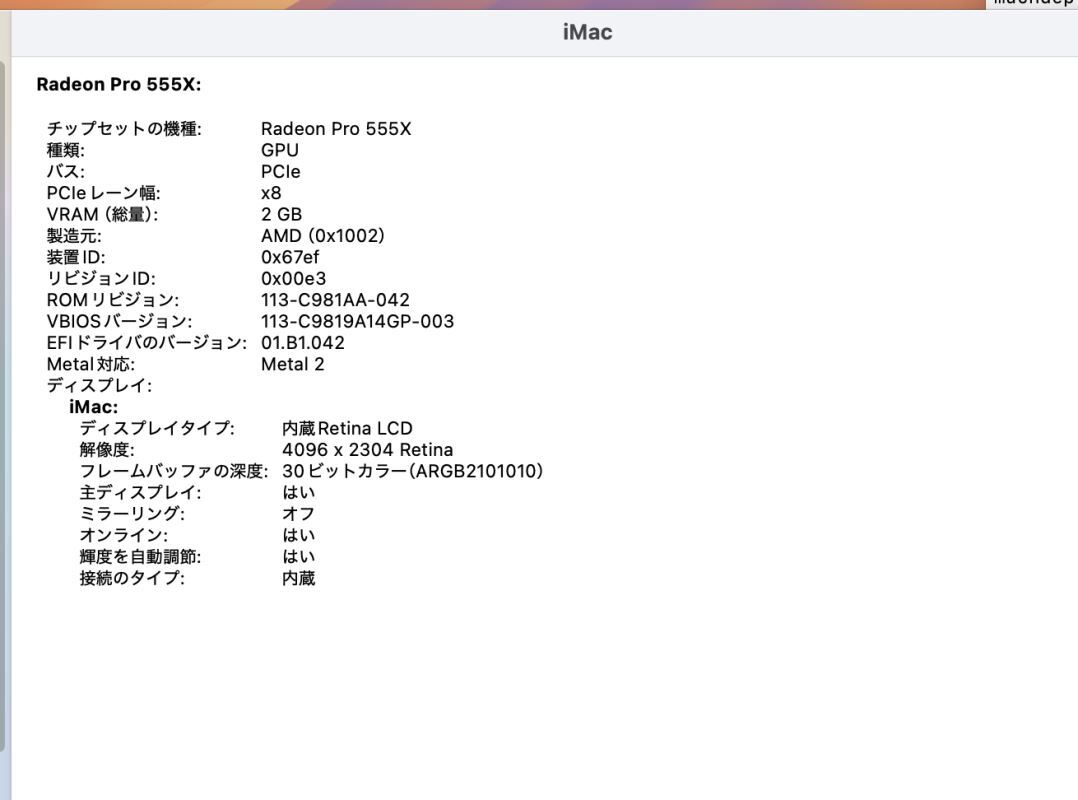Select the Metal 2 support entry
Screen dimensions: 1078x800
pyautogui.click(x=293, y=363)
